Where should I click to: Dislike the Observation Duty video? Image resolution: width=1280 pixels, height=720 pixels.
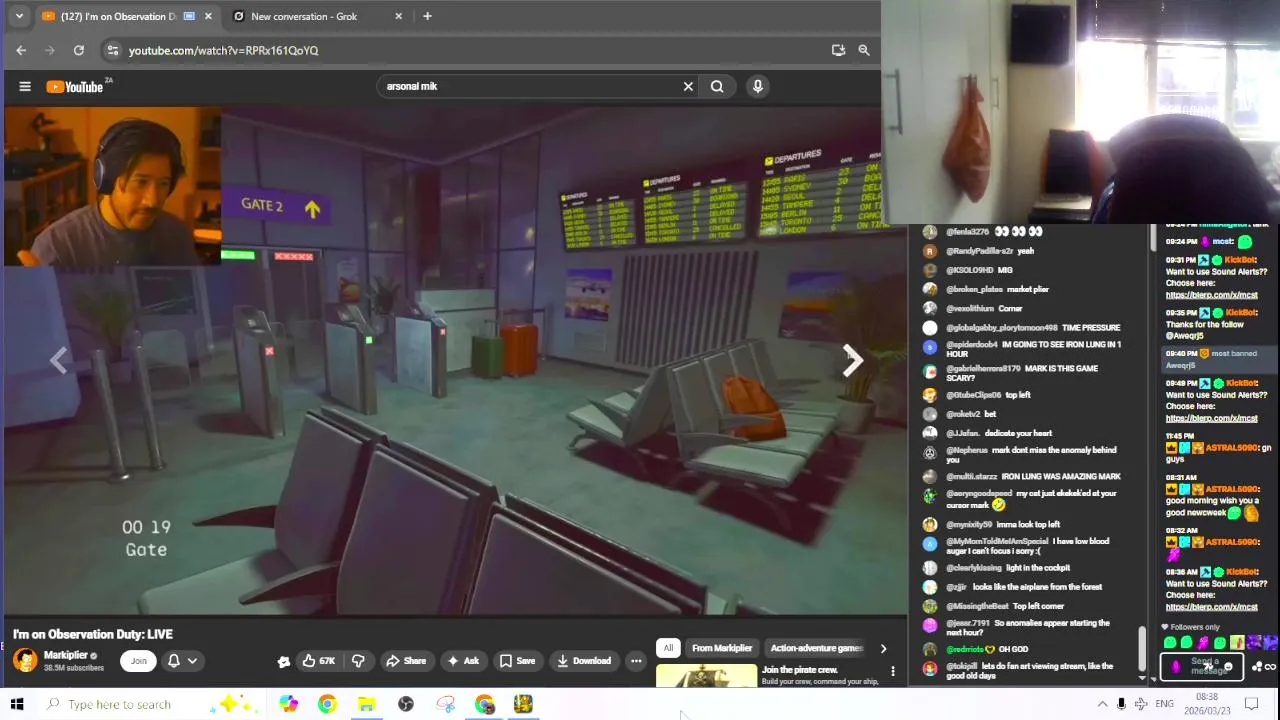(358, 661)
